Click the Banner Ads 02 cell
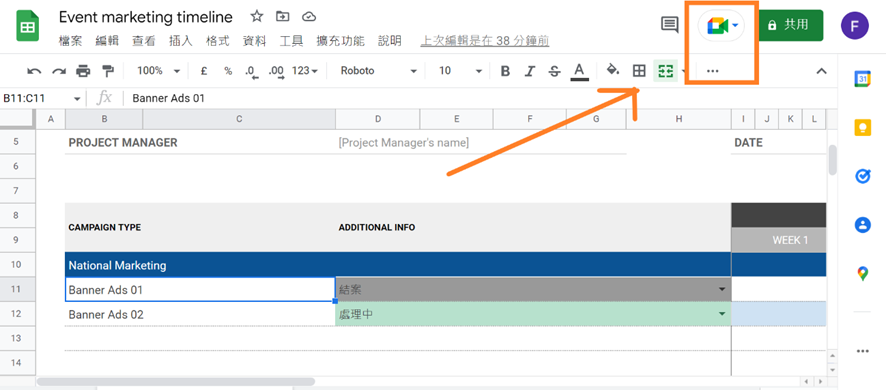 pos(200,314)
